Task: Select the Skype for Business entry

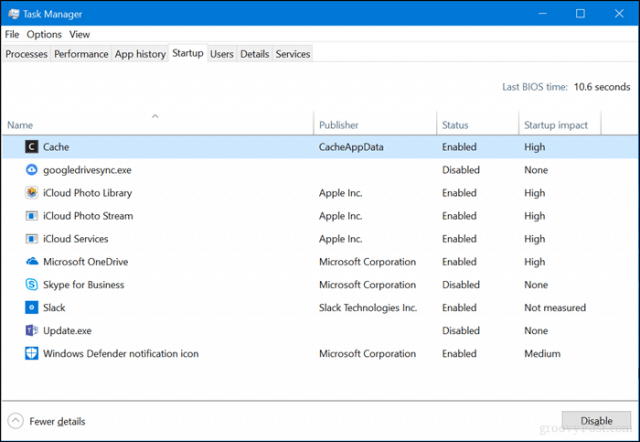Action: [x=84, y=285]
